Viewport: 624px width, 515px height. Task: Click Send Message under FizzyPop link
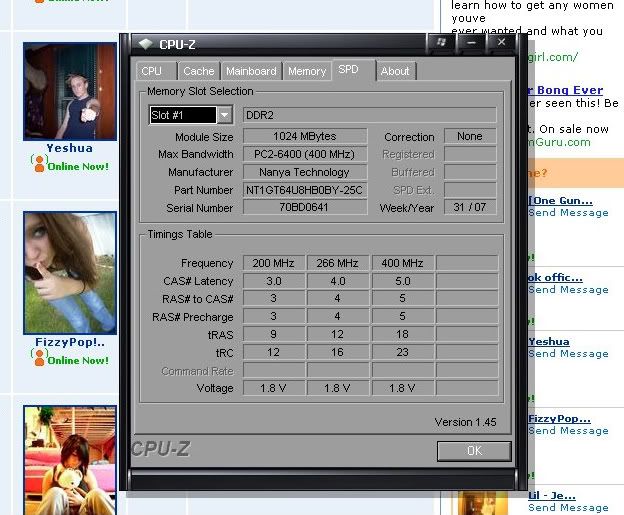point(568,431)
